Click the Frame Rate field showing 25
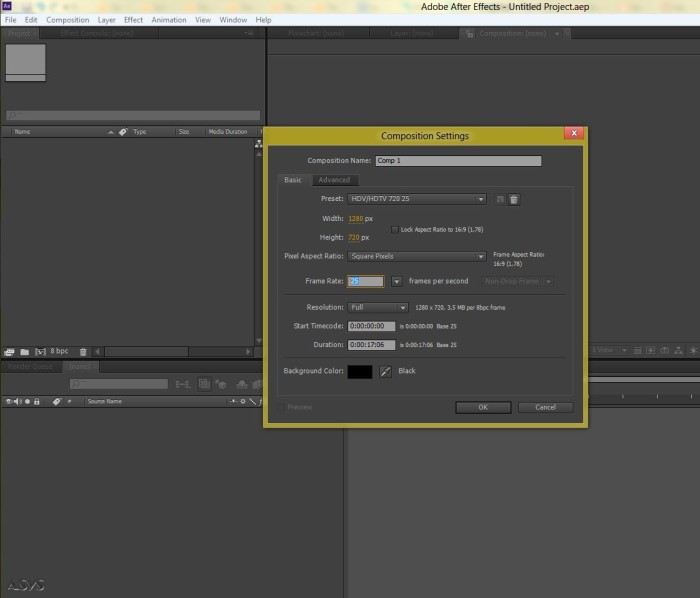Image resolution: width=700 pixels, height=598 pixels. coord(366,281)
